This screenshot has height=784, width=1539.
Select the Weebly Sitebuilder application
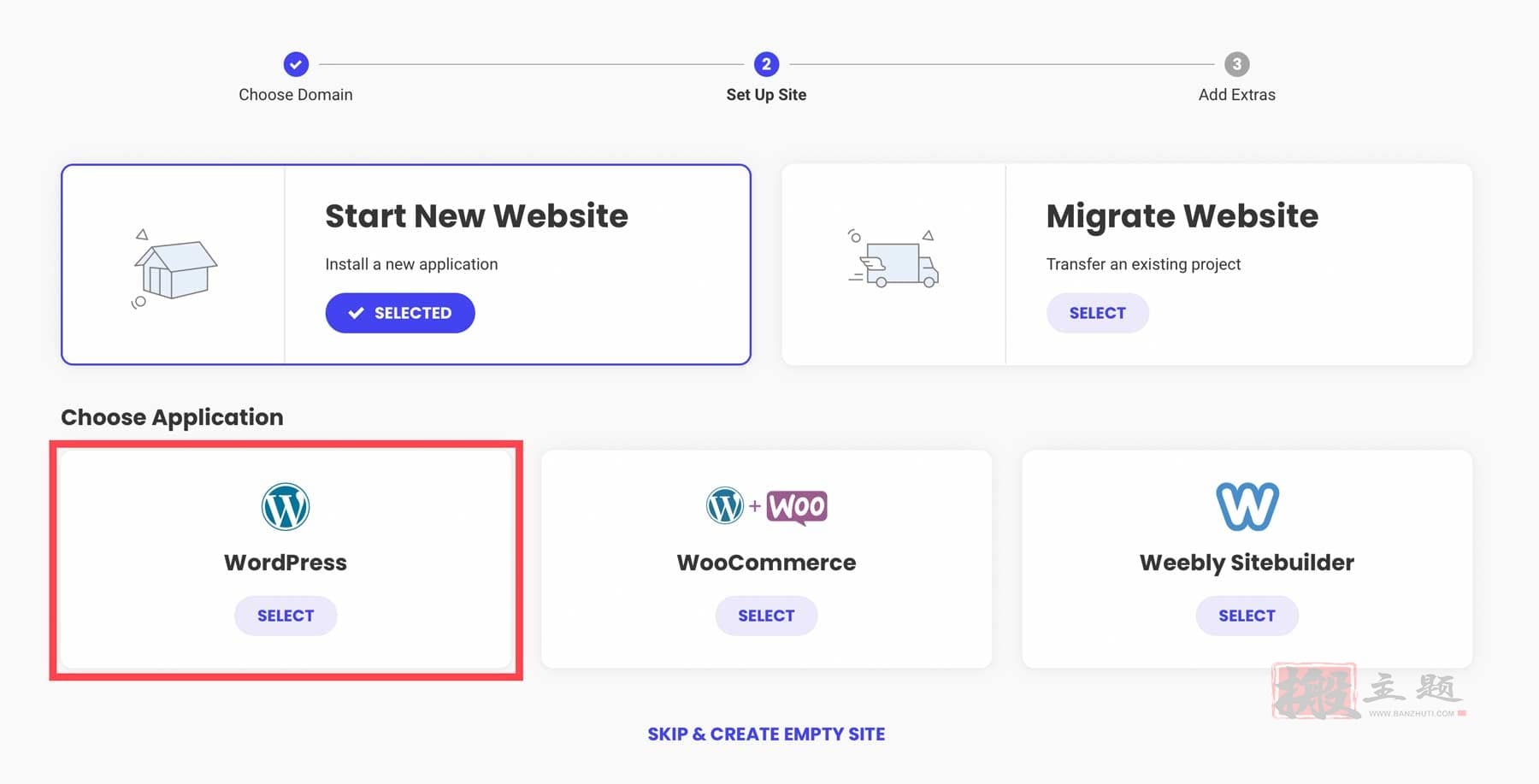pyautogui.click(x=1247, y=616)
